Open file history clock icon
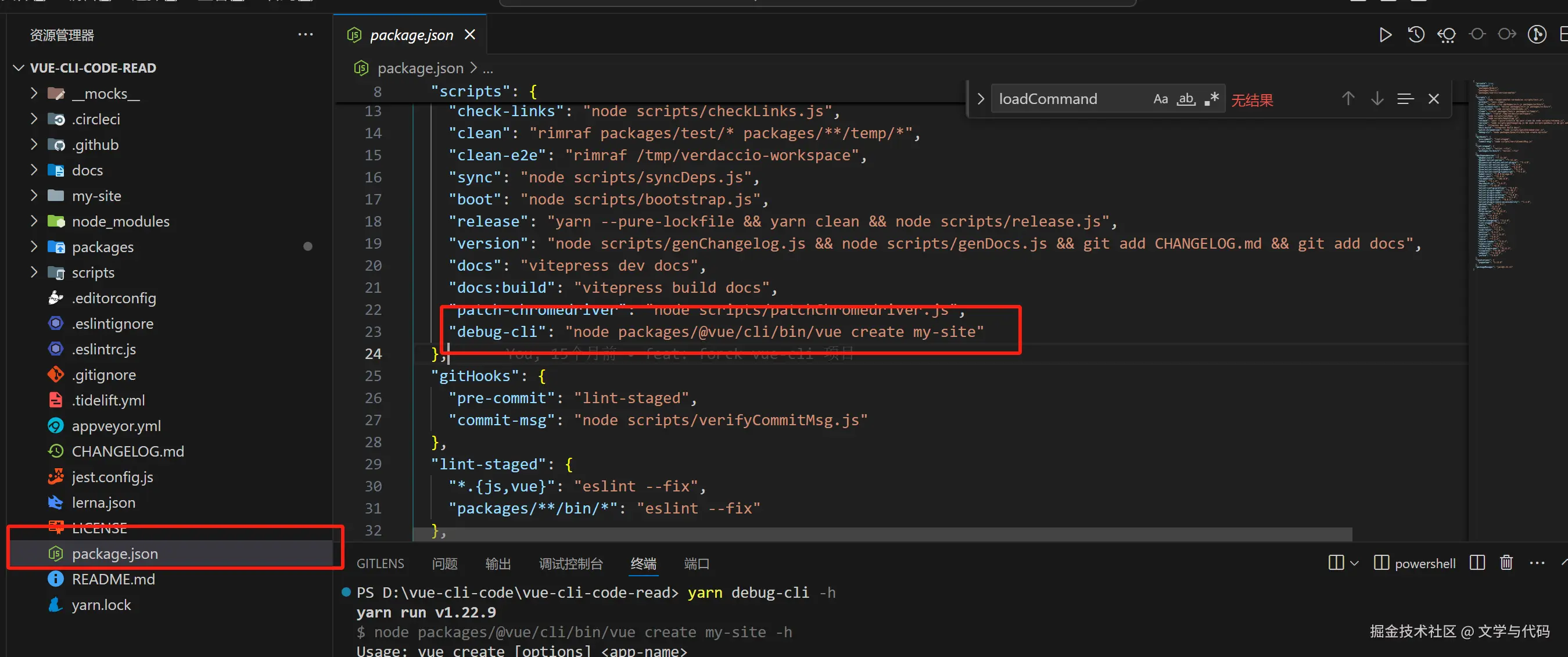Viewport: 1568px width, 657px height. point(1416,35)
